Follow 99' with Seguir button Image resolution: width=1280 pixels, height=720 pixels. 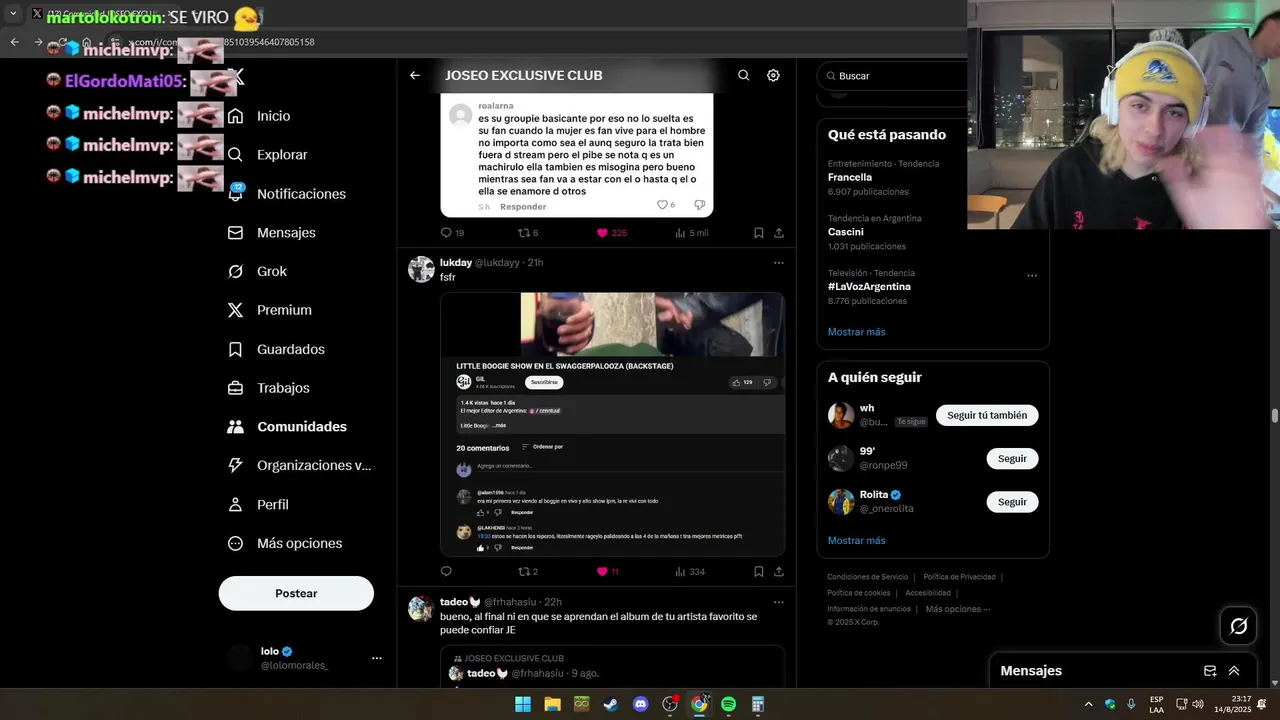(1012, 458)
